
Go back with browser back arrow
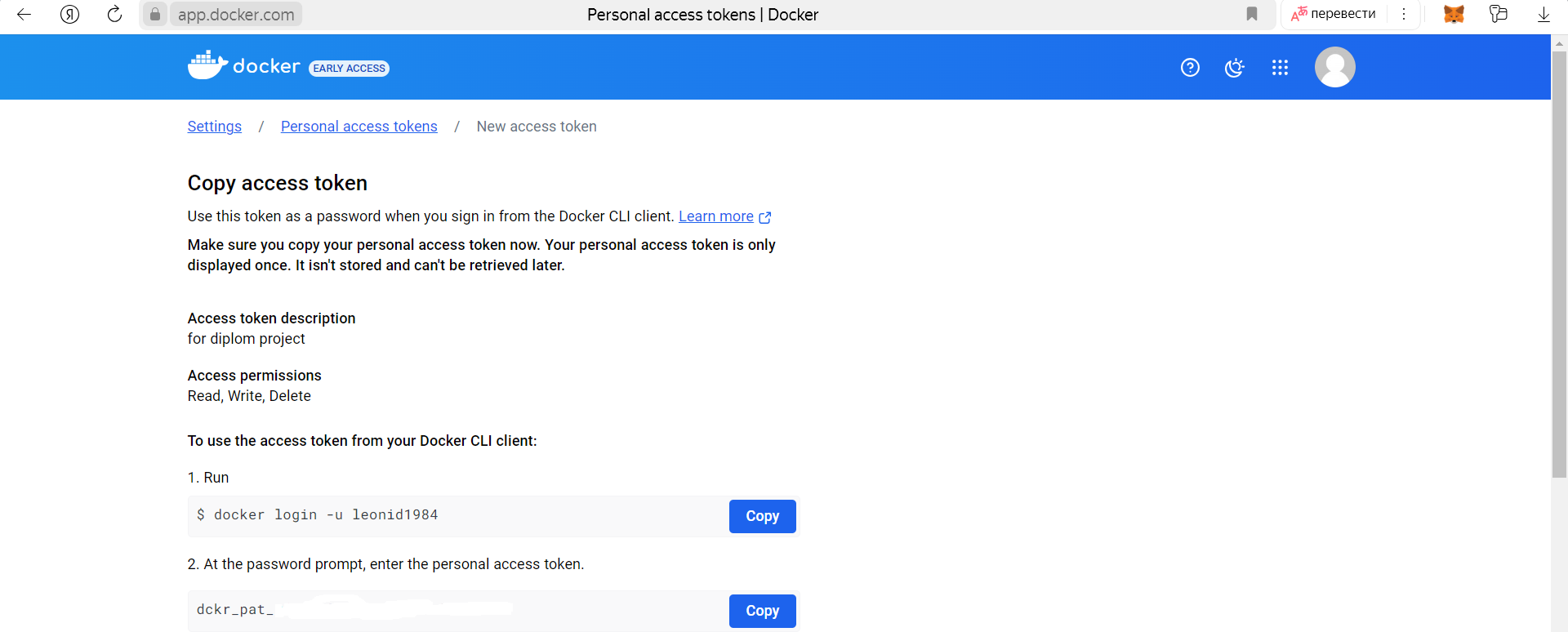[24, 14]
